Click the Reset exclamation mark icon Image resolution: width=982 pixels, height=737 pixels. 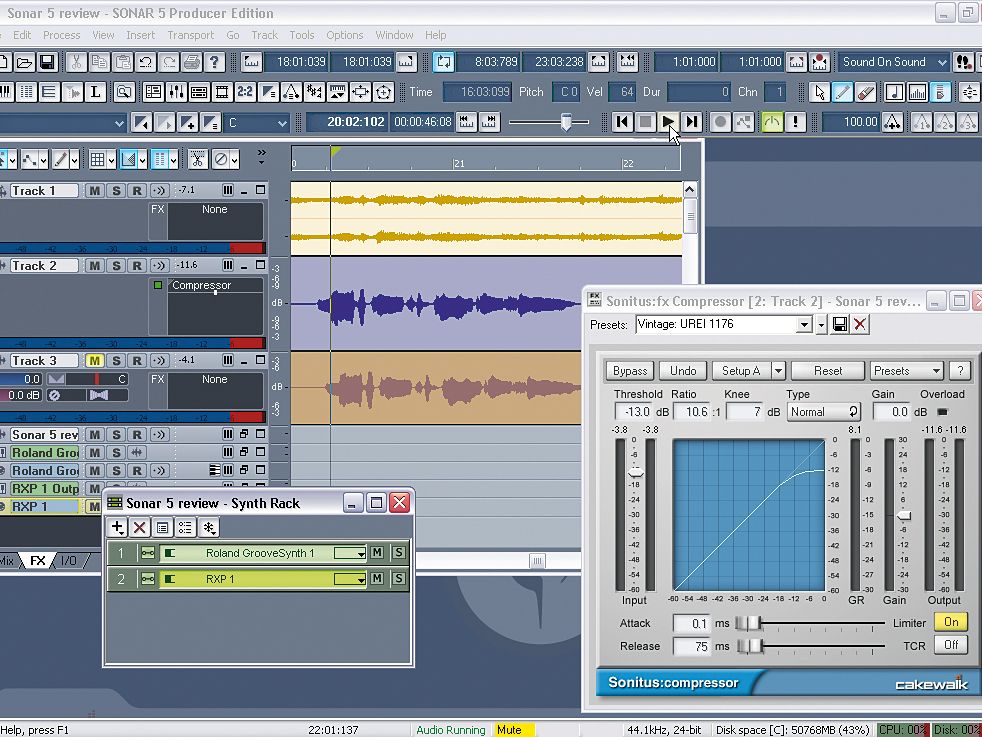[x=795, y=121]
